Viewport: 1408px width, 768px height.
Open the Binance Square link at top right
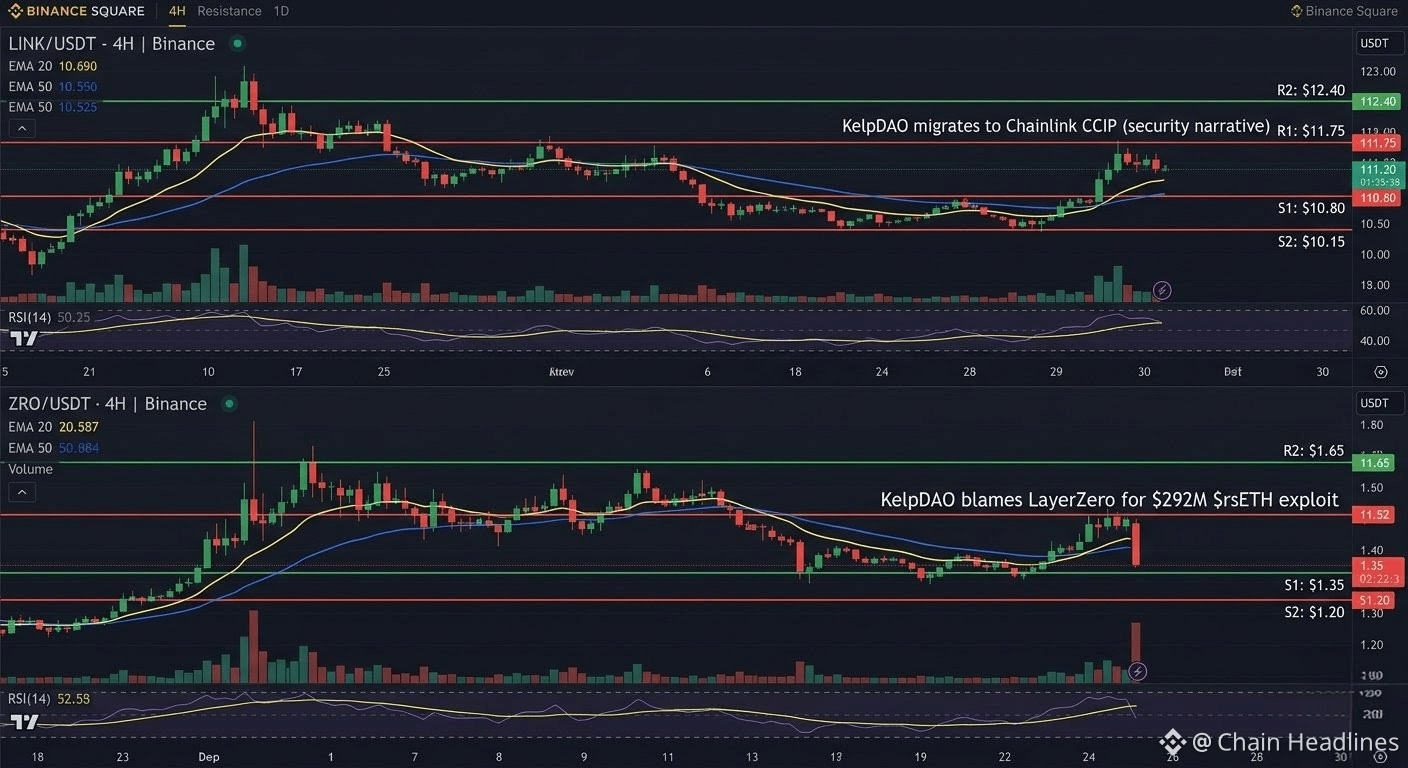pos(1344,11)
